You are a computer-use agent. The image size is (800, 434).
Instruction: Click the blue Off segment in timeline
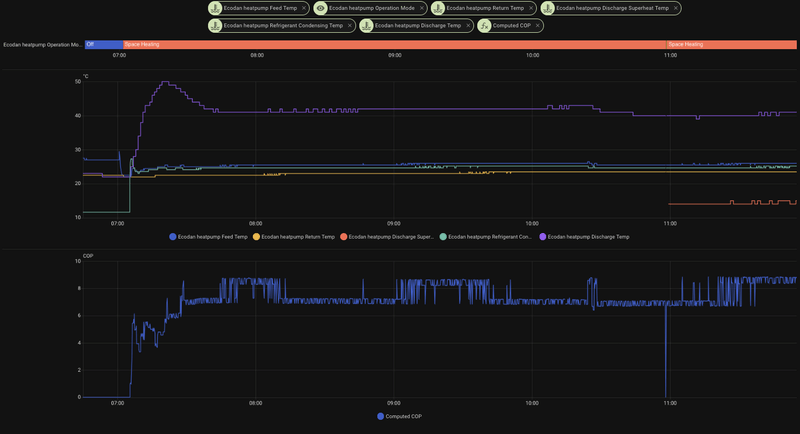point(104,44)
